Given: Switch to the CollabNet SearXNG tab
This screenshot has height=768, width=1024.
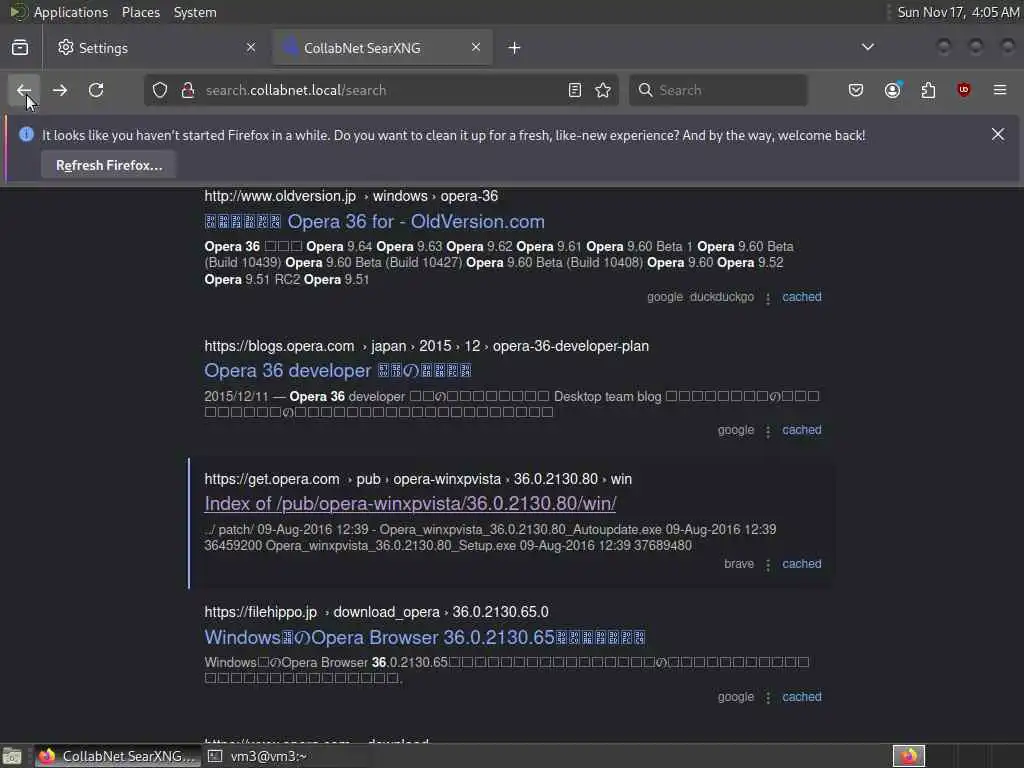Looking at the screenshot, I should pos(382,48).
